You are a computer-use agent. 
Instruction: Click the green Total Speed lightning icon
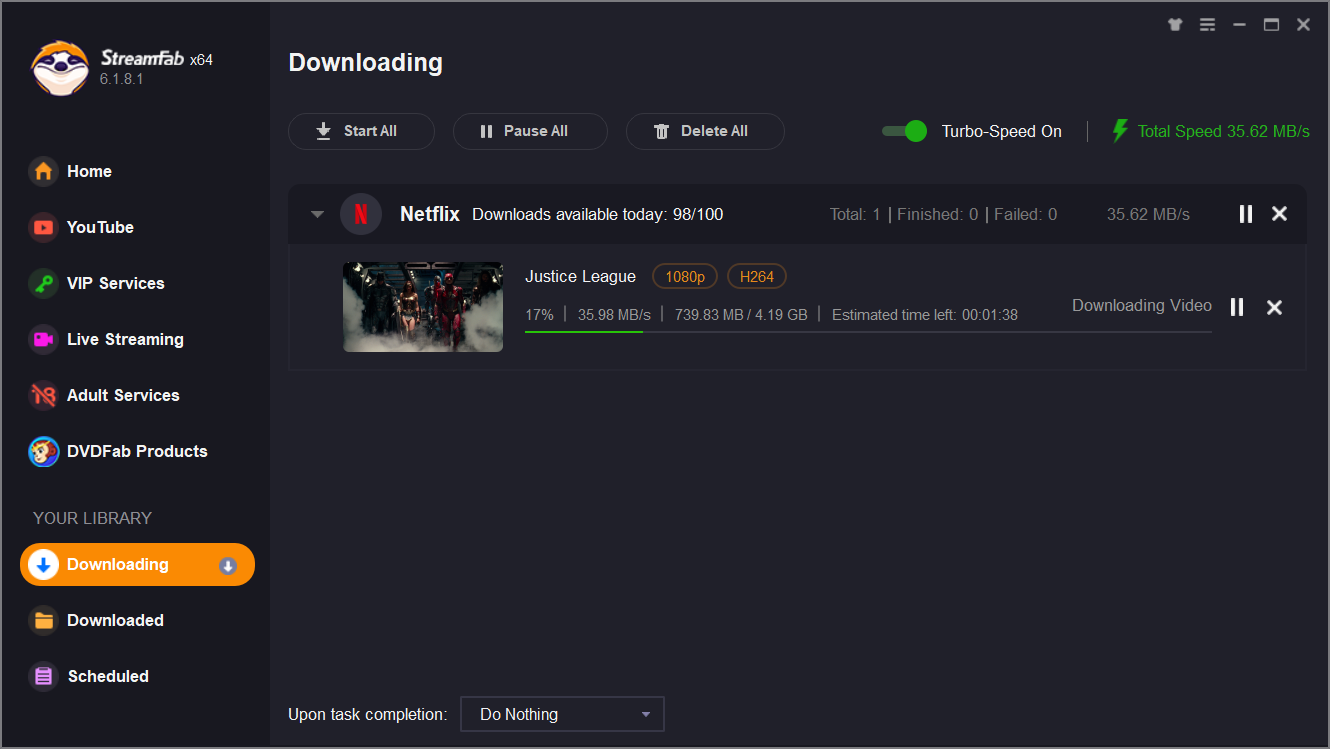[1120, 131]
